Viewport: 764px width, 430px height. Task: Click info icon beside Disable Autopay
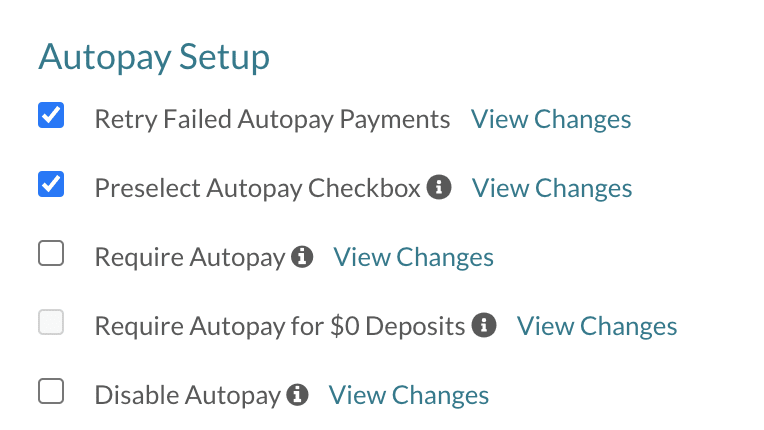tap(297, 394)
